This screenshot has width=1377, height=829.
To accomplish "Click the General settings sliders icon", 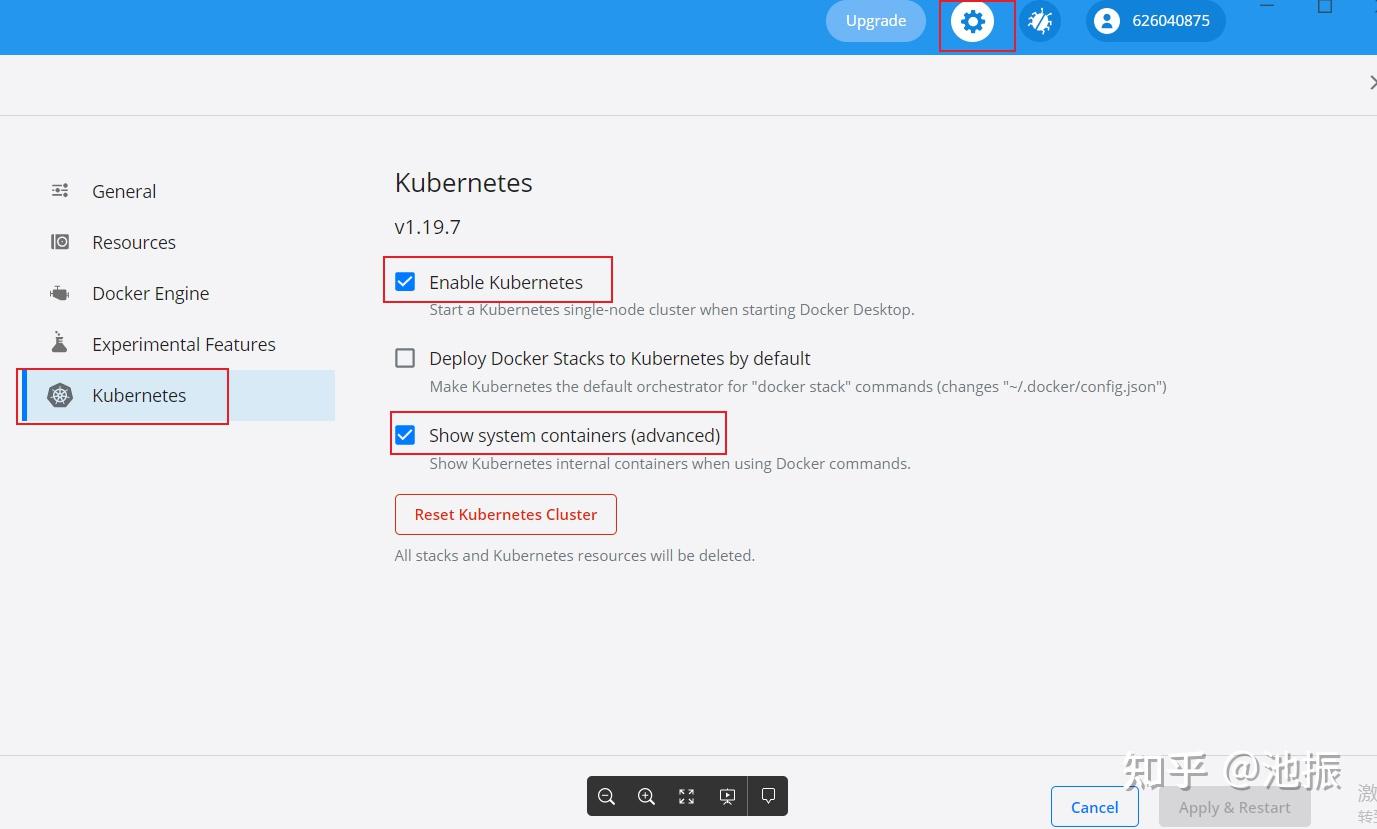I will pyautogui.click(x=59, y=190).
